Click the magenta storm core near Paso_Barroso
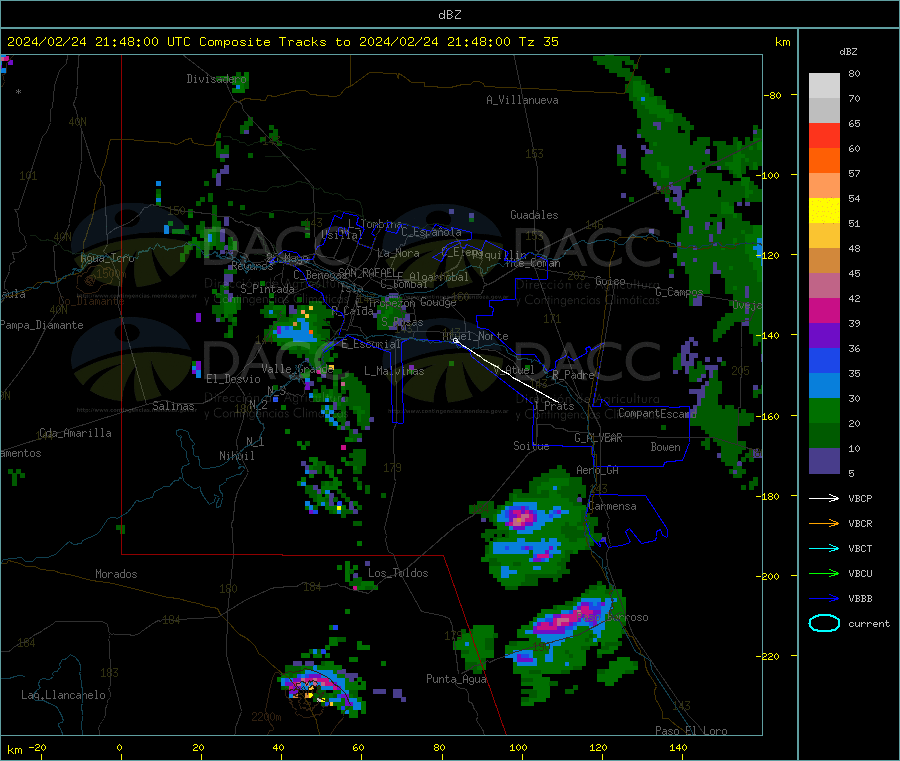Image resolution: width=900 pixels, height=761 pixels. coord(565,619)
